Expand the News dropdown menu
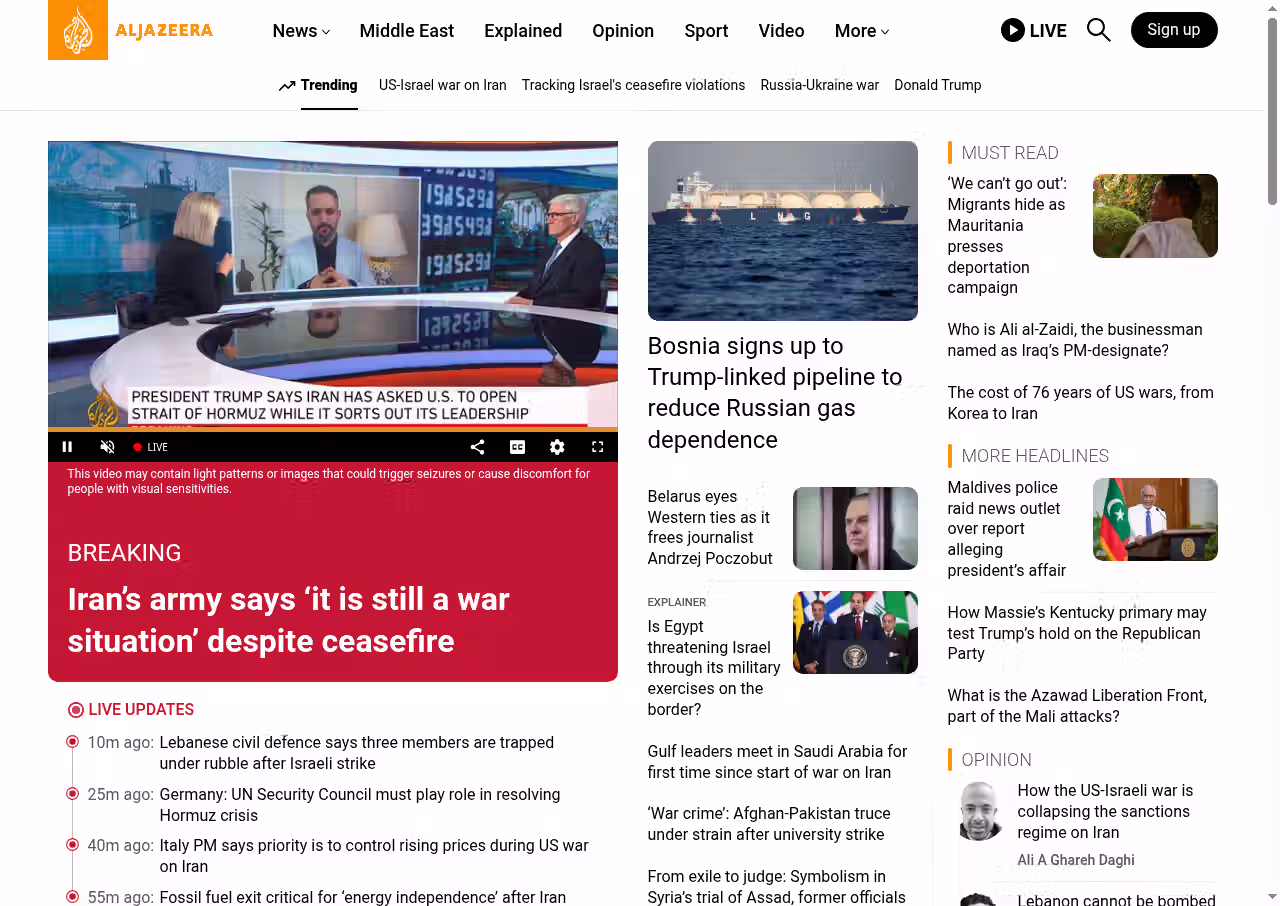 (x=301, y=31)
